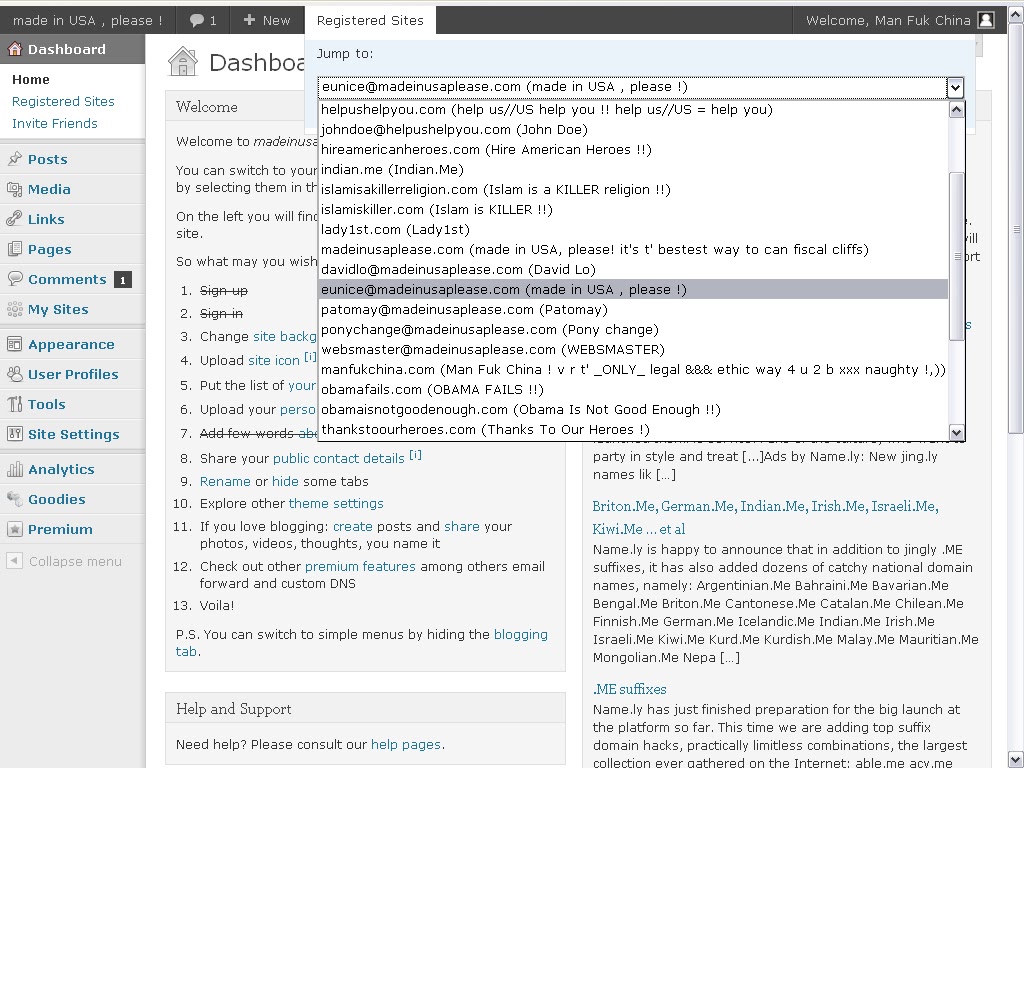Open Invite Friends in sidebar

coord(55,123)
